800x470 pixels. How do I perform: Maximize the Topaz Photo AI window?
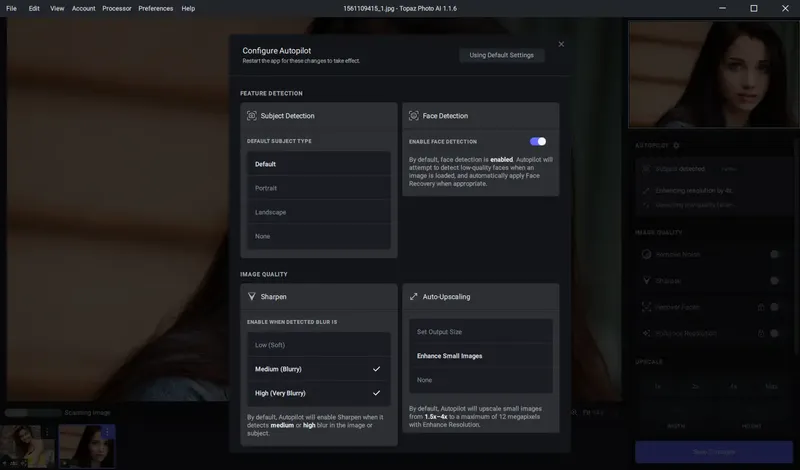click(x=754, y=8)
